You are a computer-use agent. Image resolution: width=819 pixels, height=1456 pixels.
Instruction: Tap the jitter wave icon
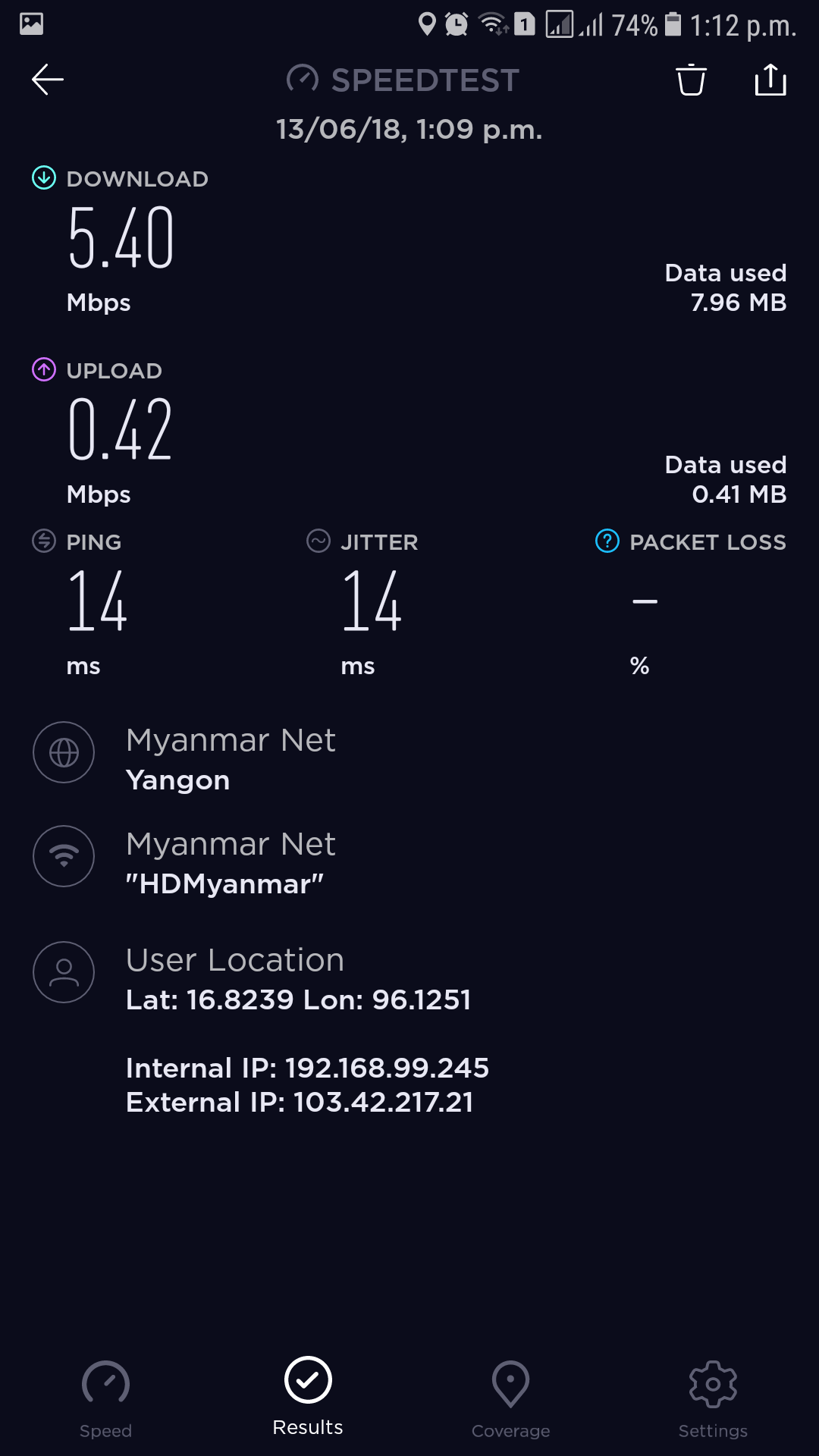pyautogui.click(x=318, y=541)
